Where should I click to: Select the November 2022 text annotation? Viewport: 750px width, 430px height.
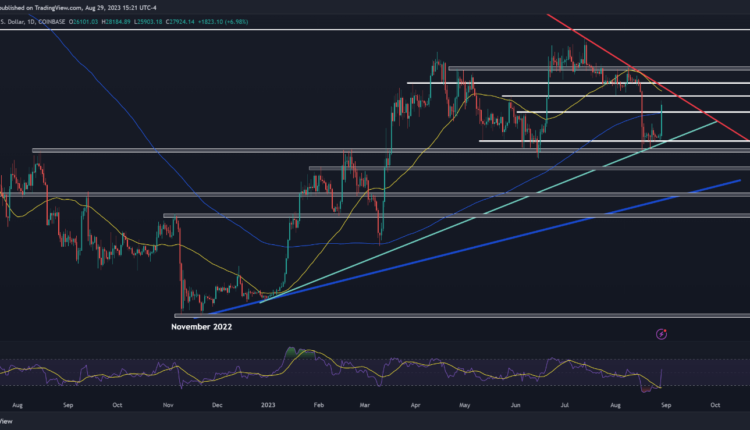coord(203,326)
